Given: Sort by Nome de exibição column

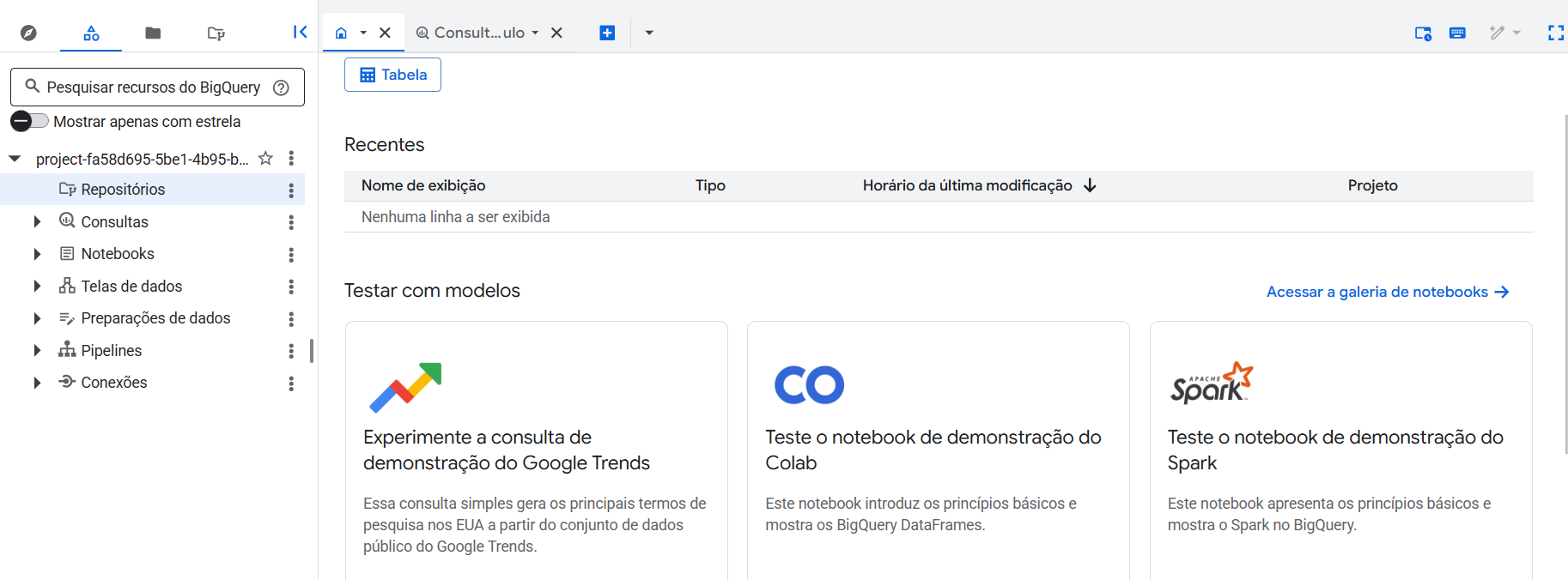Looking at the screenshot, I should pyautogui.click(x=423, y=185).
